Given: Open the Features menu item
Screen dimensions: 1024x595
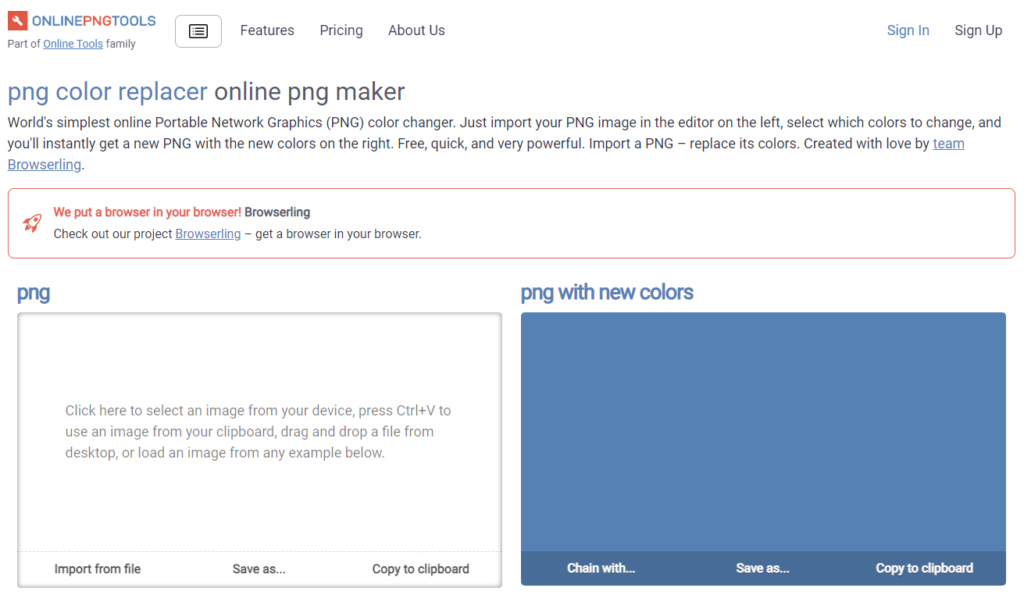Looking at the screenshot, I should click(x=267, y=31).
